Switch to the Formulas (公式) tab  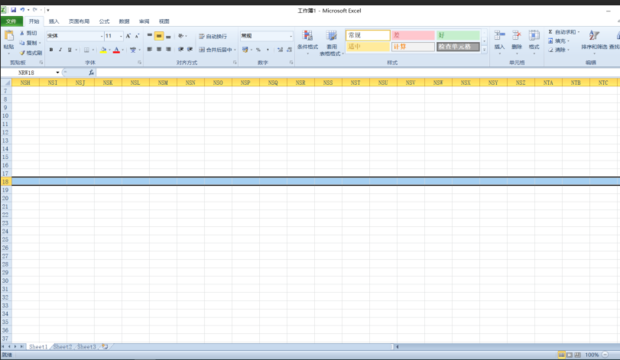click(104, 21)
